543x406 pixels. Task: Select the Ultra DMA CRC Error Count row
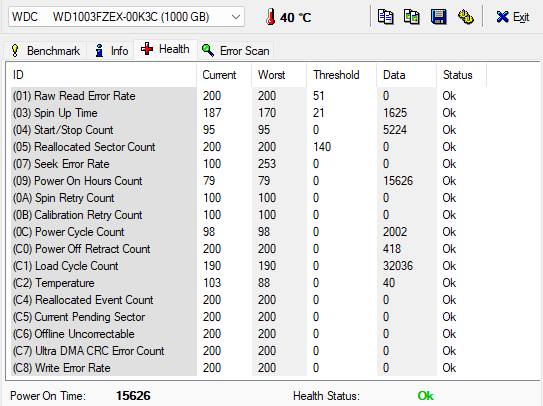coord(249,351)
